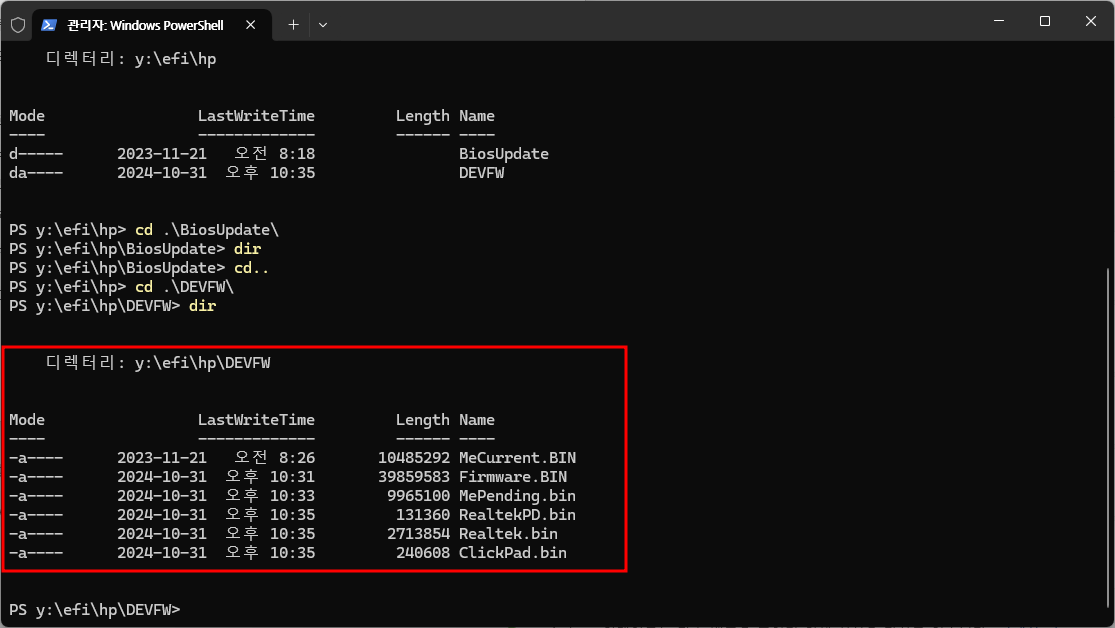The height and width of the screenshot is (628, 1115).
Task: Click the 'dir' command after the DEVFW prompt
Action: tap(202, 306)
